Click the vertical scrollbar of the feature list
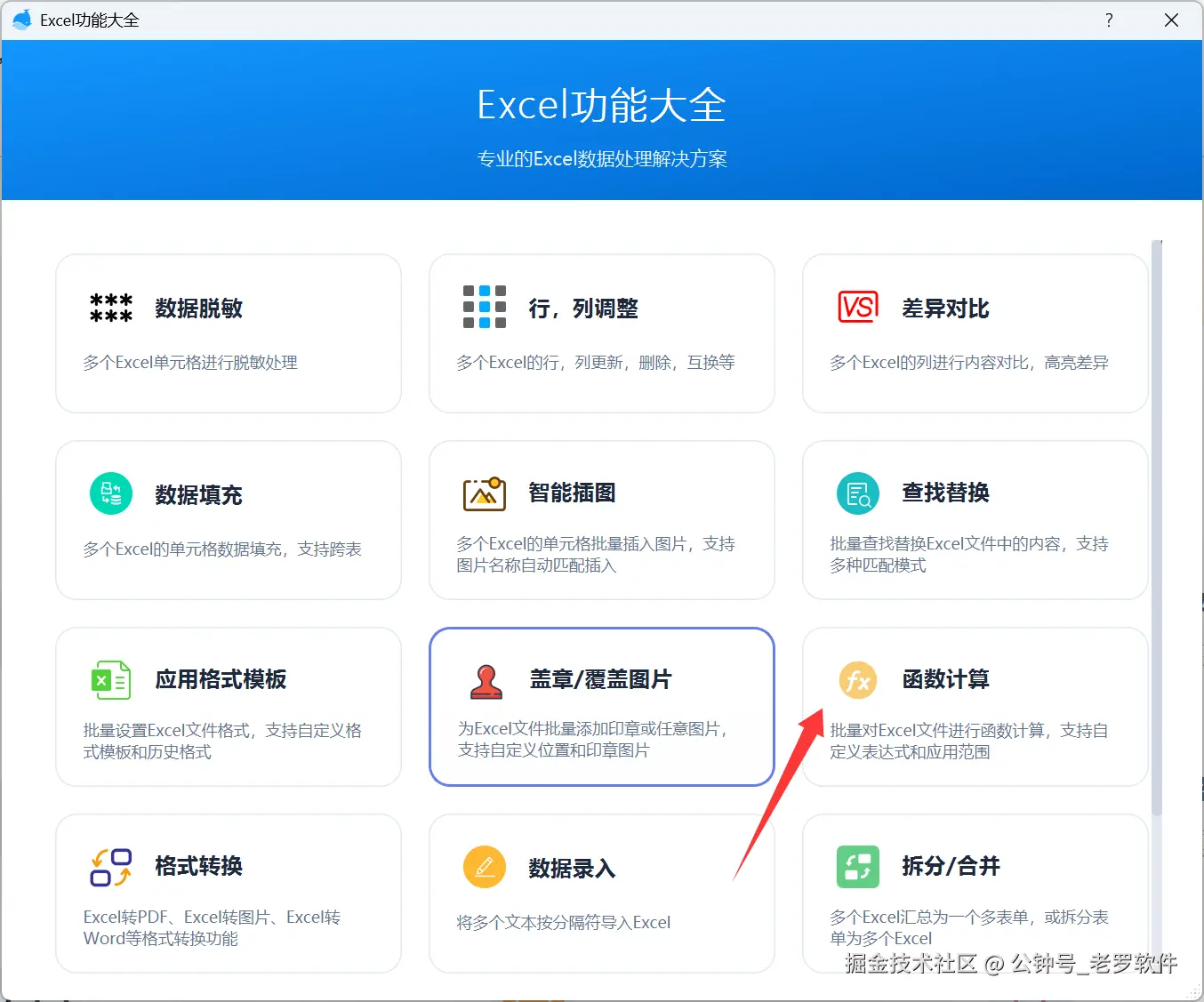This screenshot has height=1002, width=1204. pos(1157,528)
